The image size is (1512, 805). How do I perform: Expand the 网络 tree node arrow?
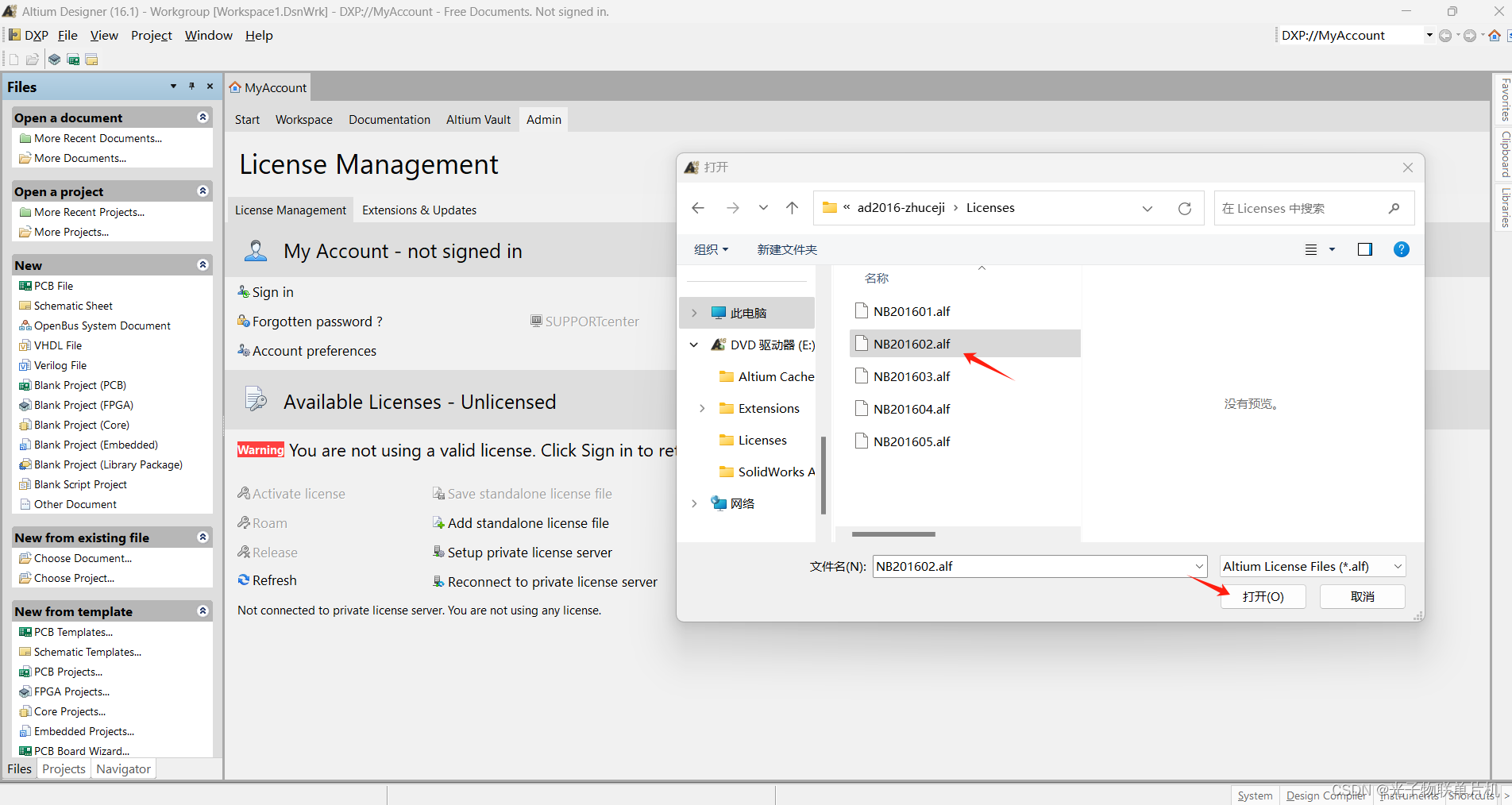(x=694, y=503)
